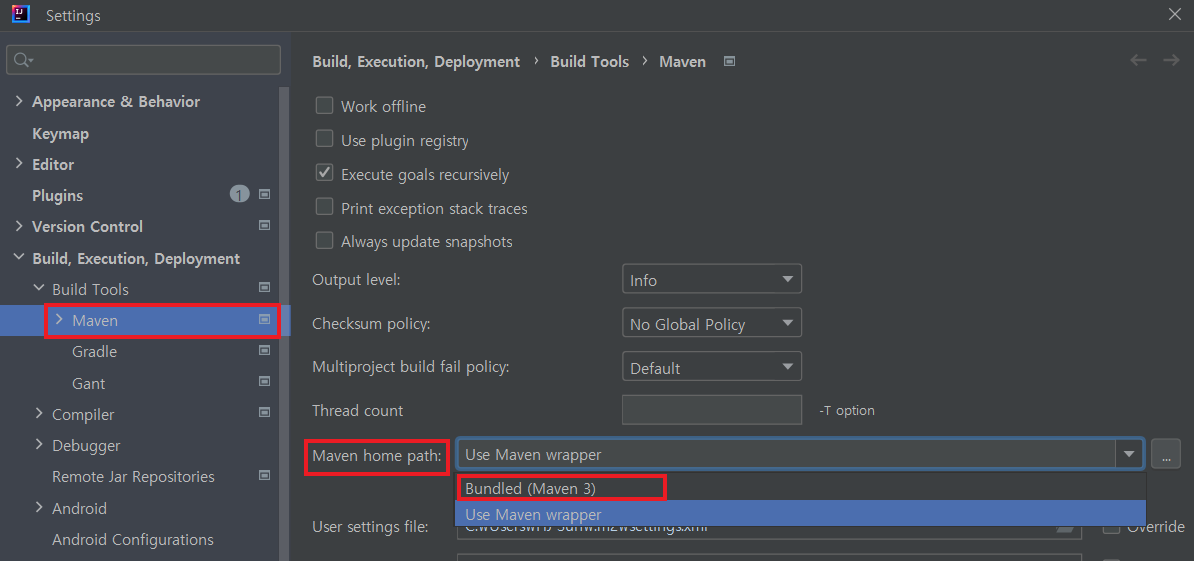The image size is (1194, 561).
Task: Click project-level icon beside Gant
Action: (264, 381)
